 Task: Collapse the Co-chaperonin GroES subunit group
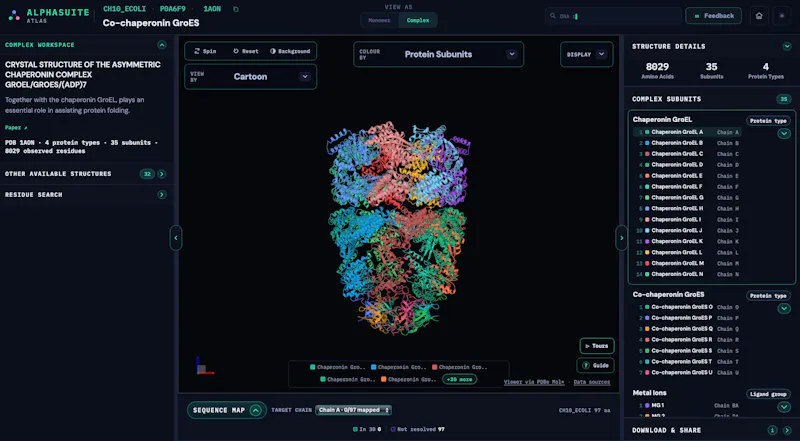point(784,308)
